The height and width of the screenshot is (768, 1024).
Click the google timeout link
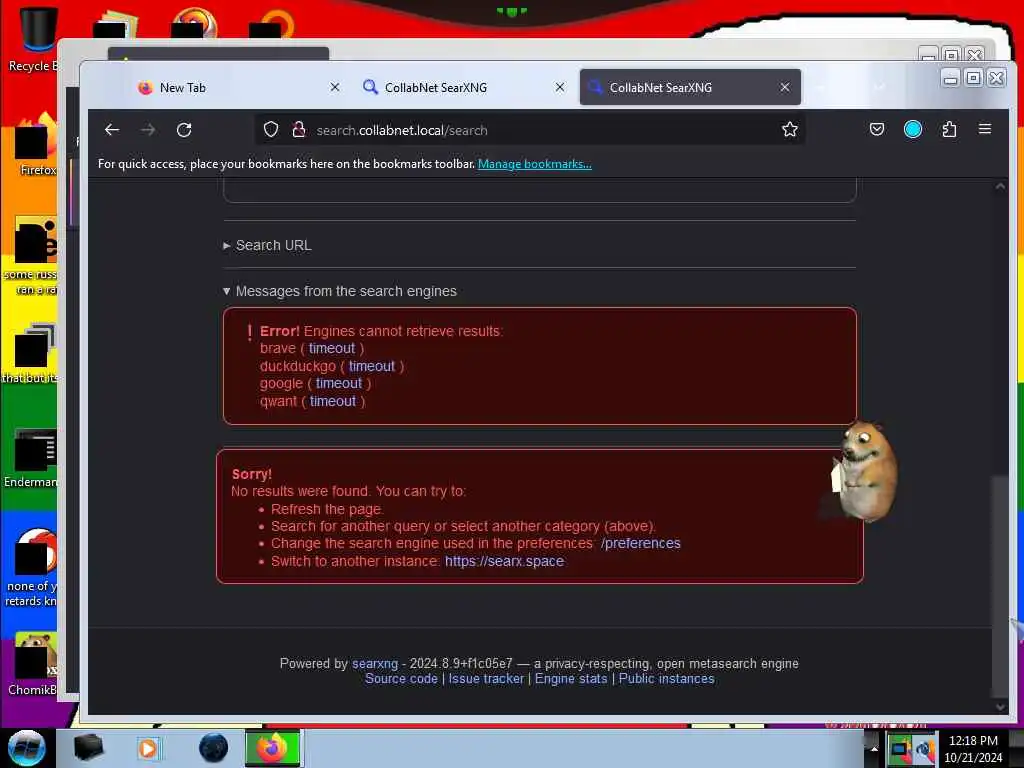(339, 383)
